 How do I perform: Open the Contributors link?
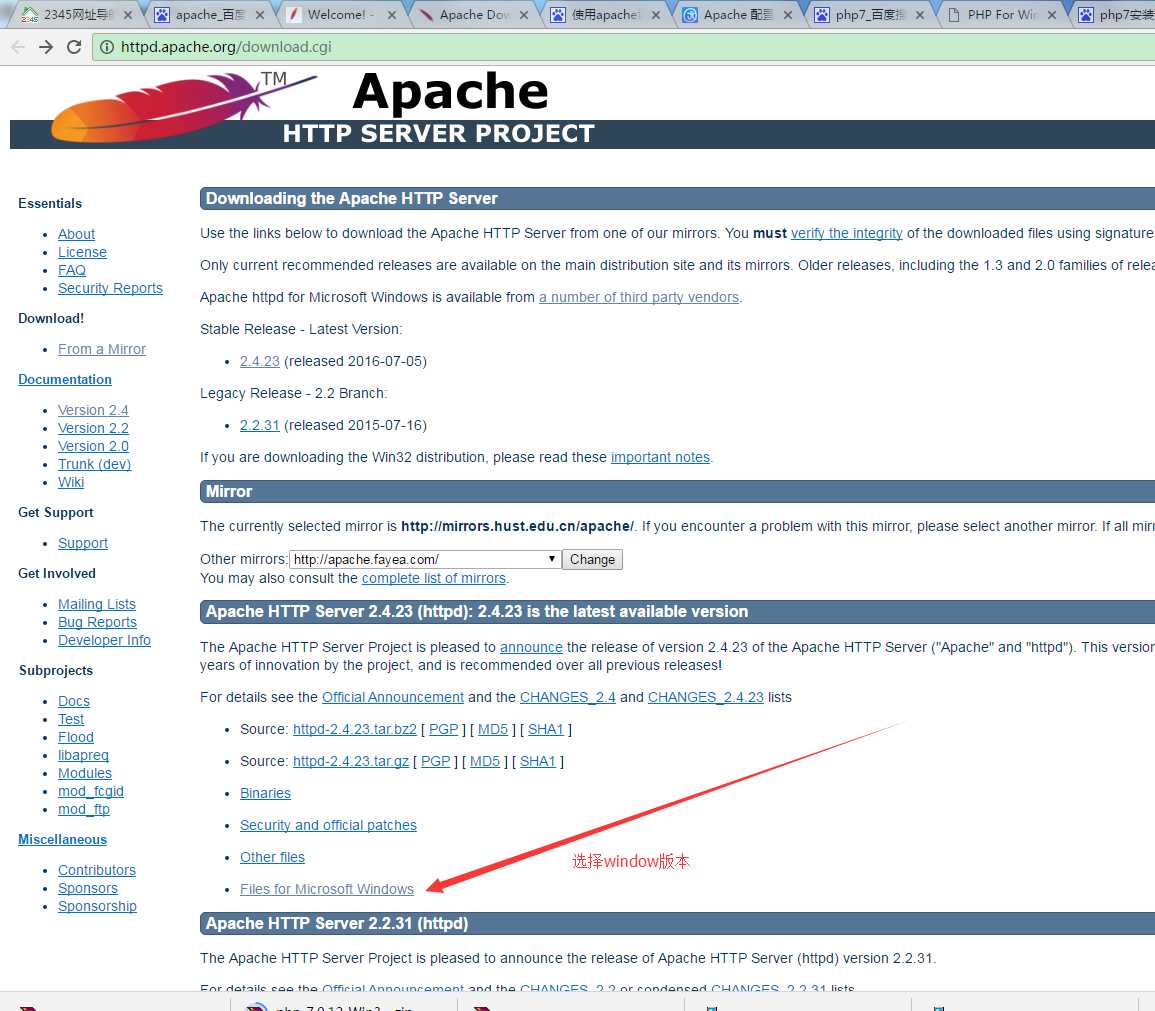pos(97,870)
